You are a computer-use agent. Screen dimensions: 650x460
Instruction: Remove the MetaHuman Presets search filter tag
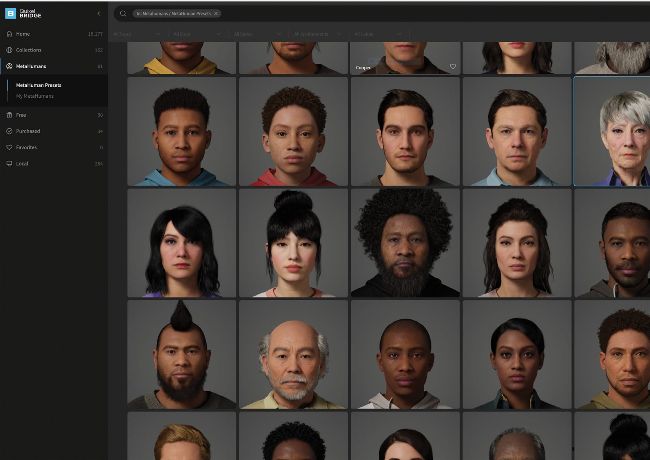[x=216, y=14]
